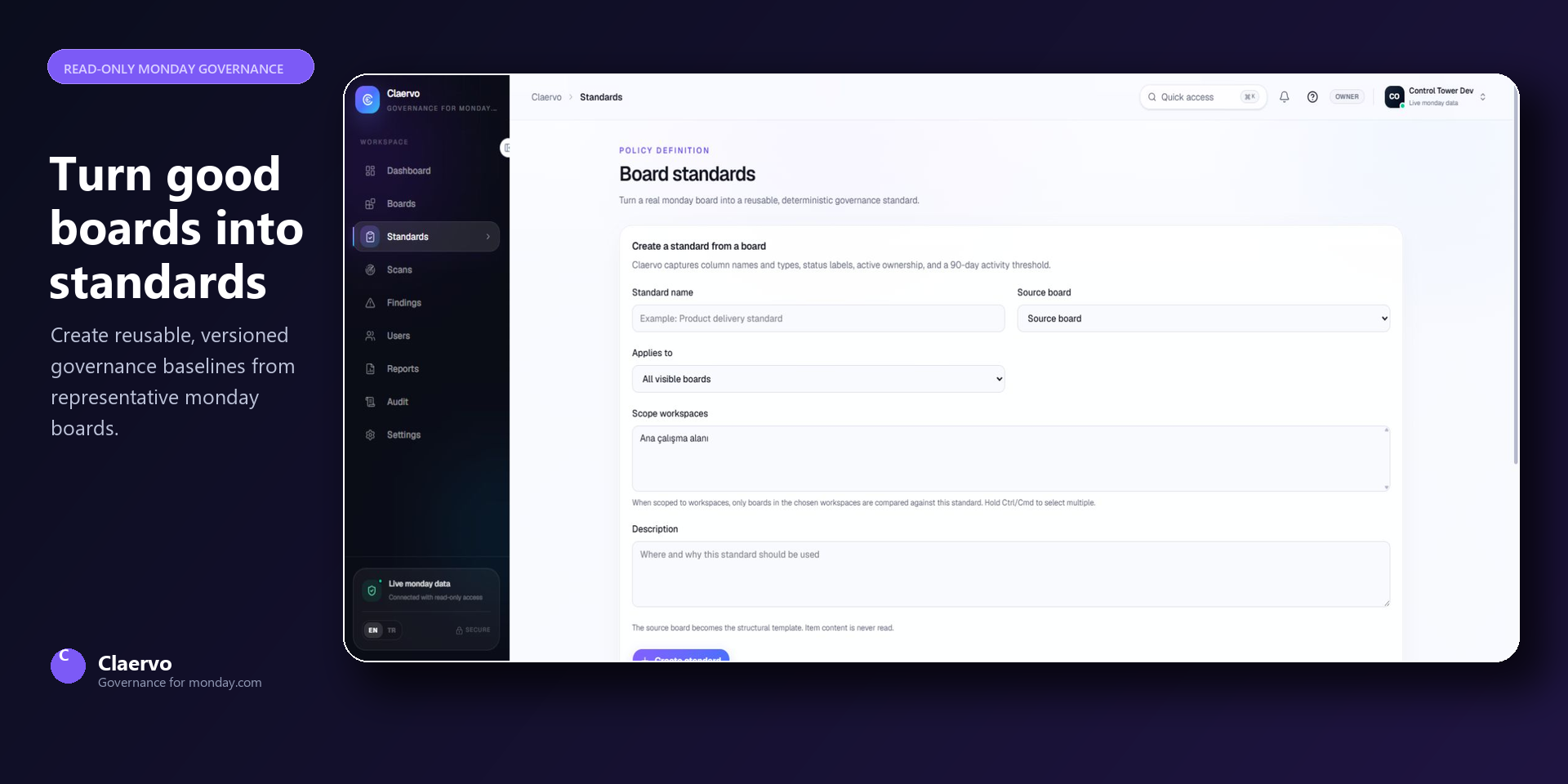The image size is (1568, 784).
Task: Click the chevron on the Standards nav item
Action: coord(488,237)
